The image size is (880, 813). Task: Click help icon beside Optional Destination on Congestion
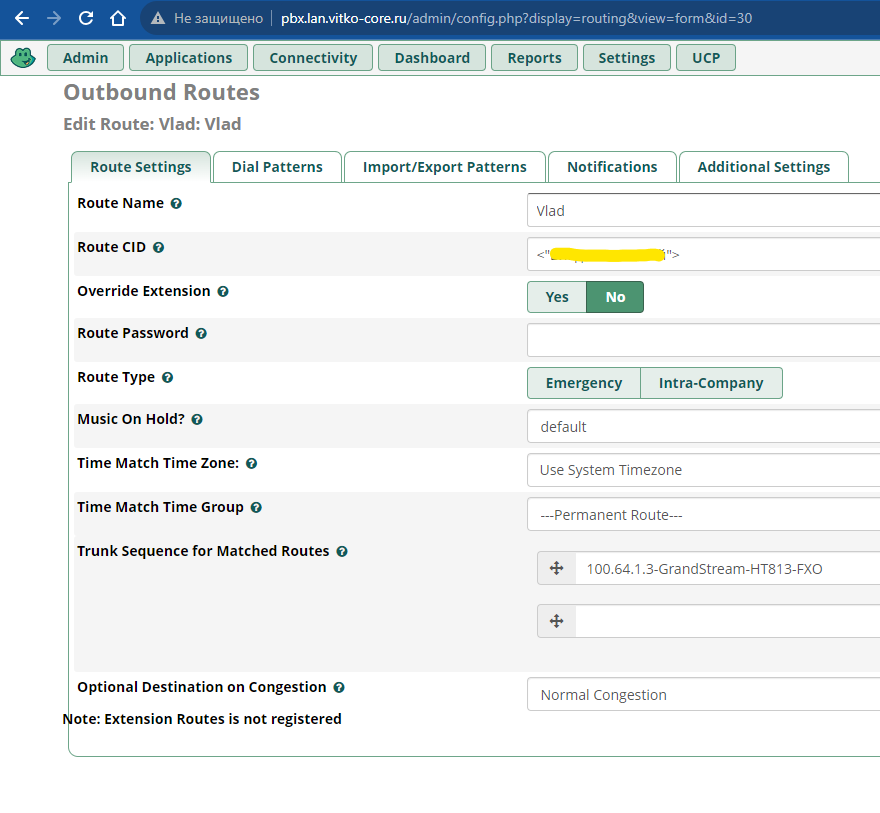[339, 688]
